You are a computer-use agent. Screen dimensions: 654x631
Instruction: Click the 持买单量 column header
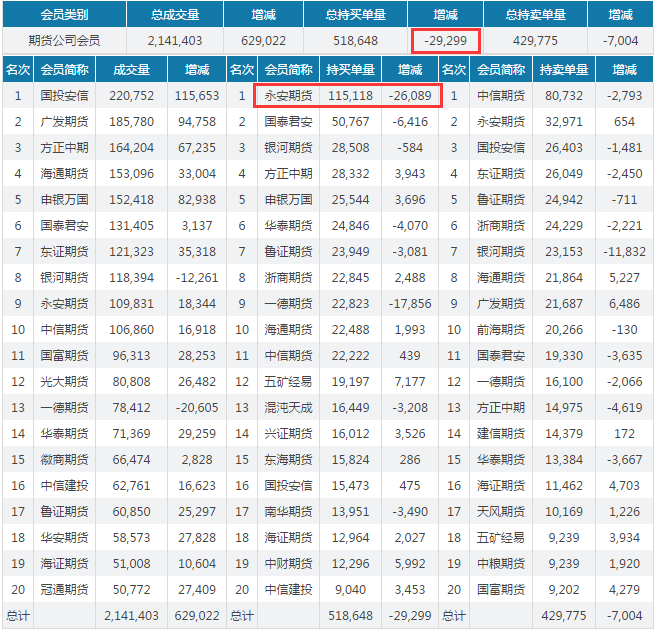tap(350, 69)
